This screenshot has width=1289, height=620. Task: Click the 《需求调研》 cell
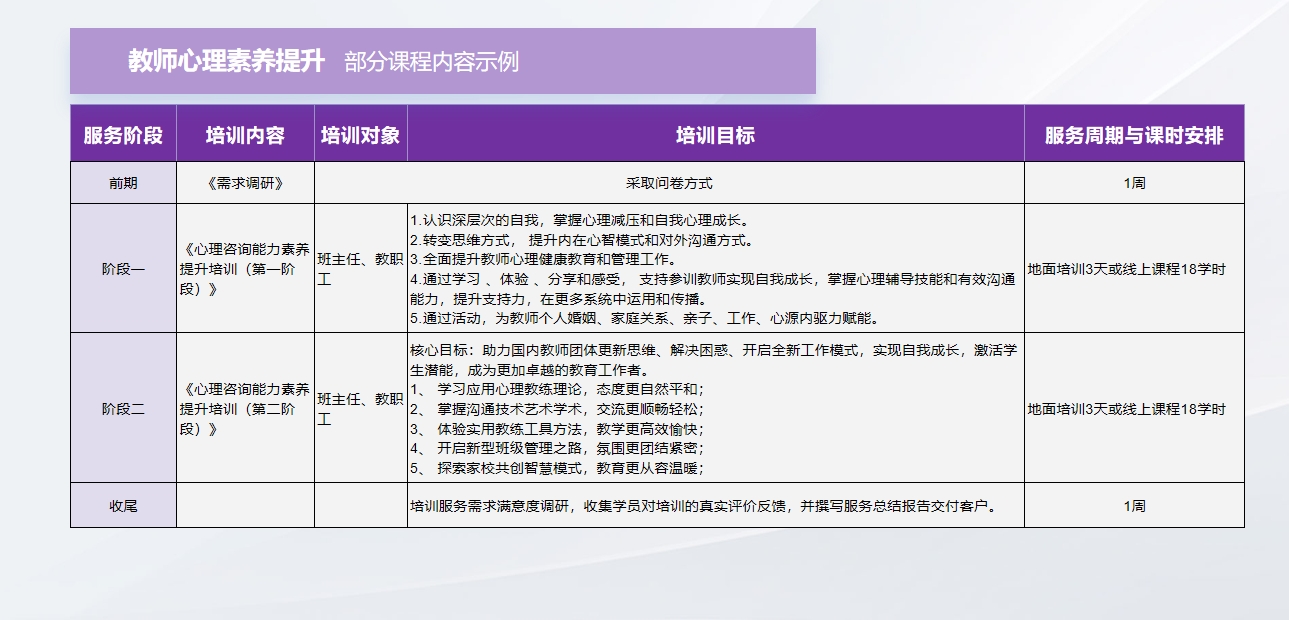(245, 183)
